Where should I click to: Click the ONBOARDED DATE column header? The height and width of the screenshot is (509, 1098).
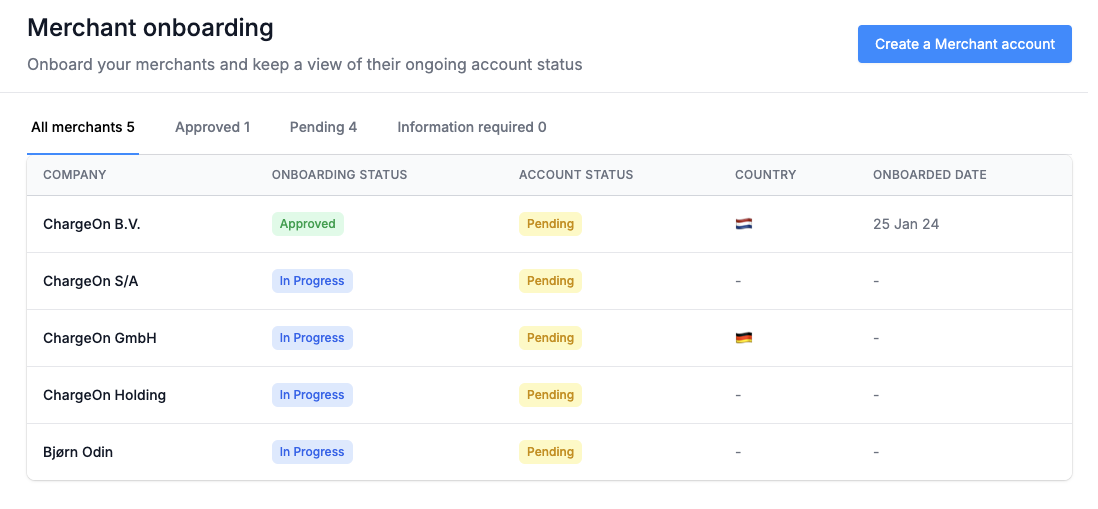point(930,175)
